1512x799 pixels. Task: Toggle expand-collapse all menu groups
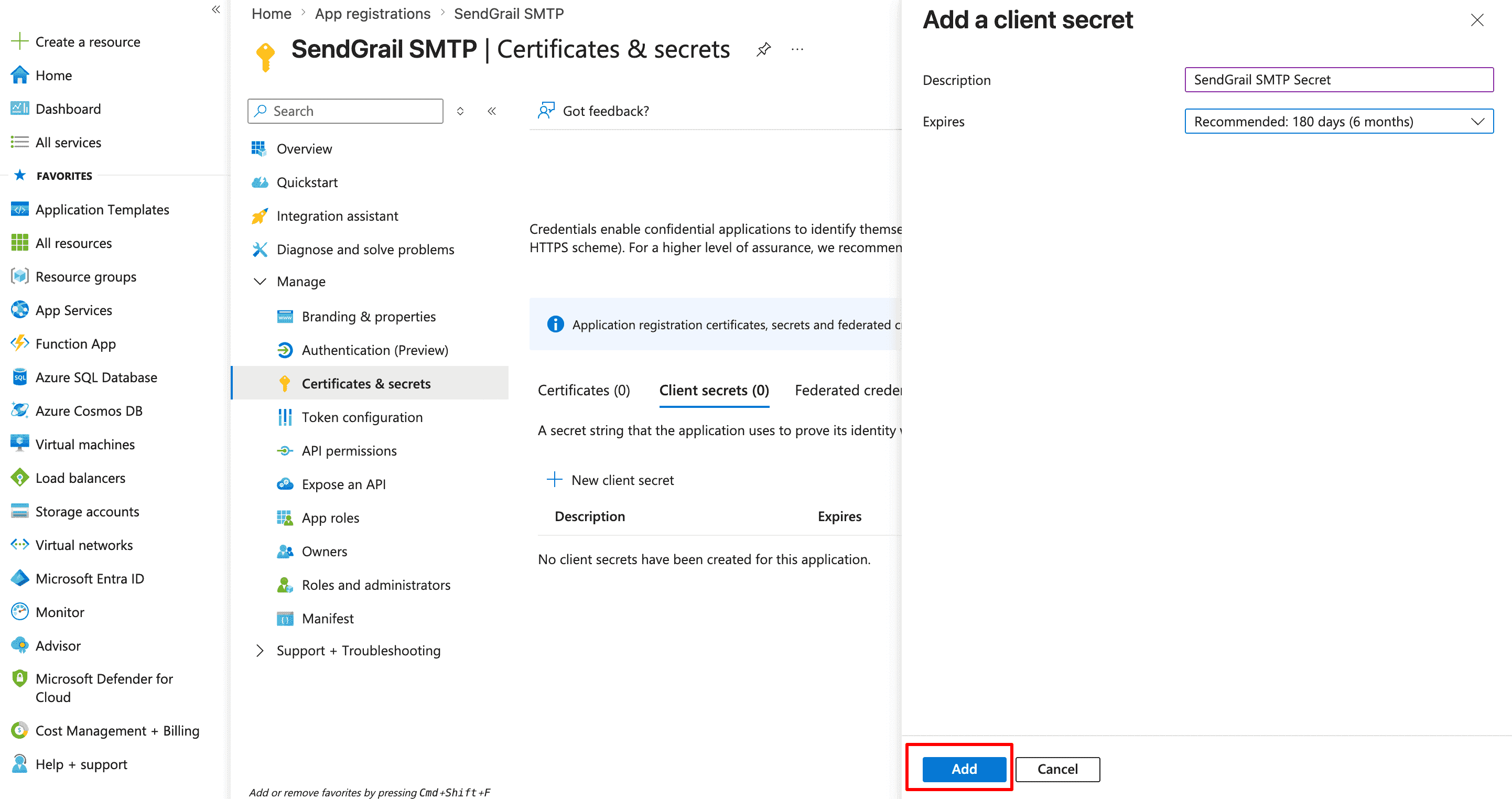coord(461,111)
